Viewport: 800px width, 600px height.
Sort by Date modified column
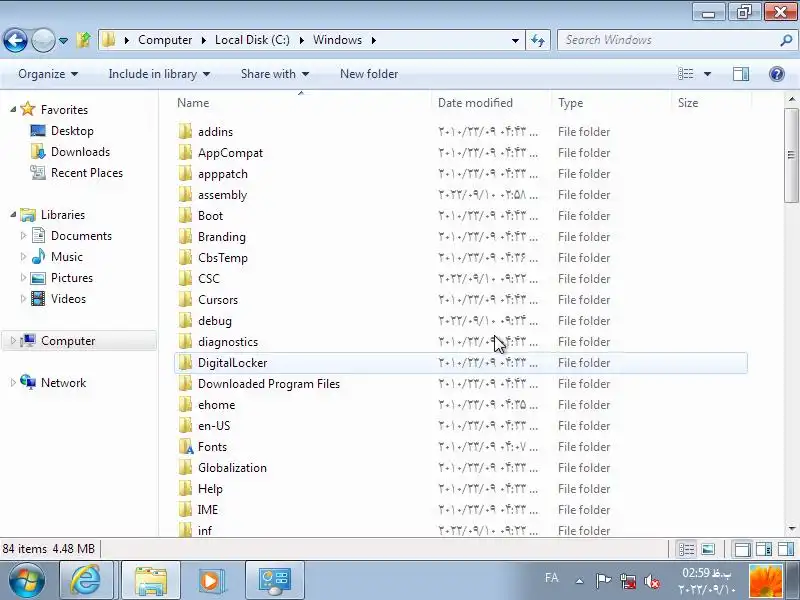point(491,103)
